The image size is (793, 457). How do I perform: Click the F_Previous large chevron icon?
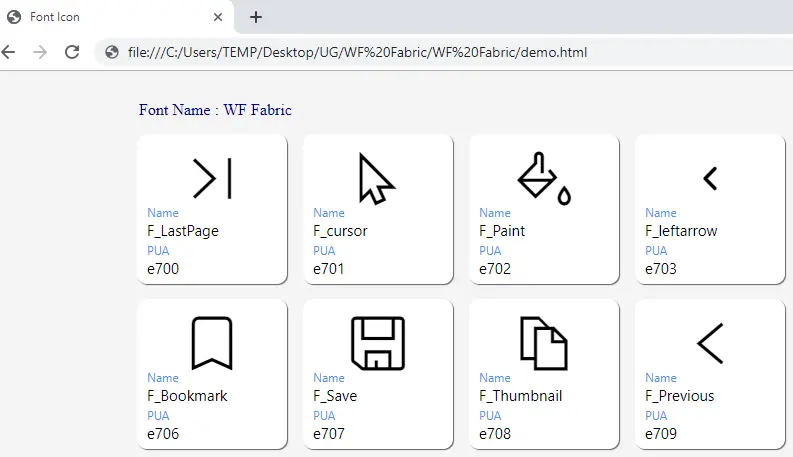(710, 343)
